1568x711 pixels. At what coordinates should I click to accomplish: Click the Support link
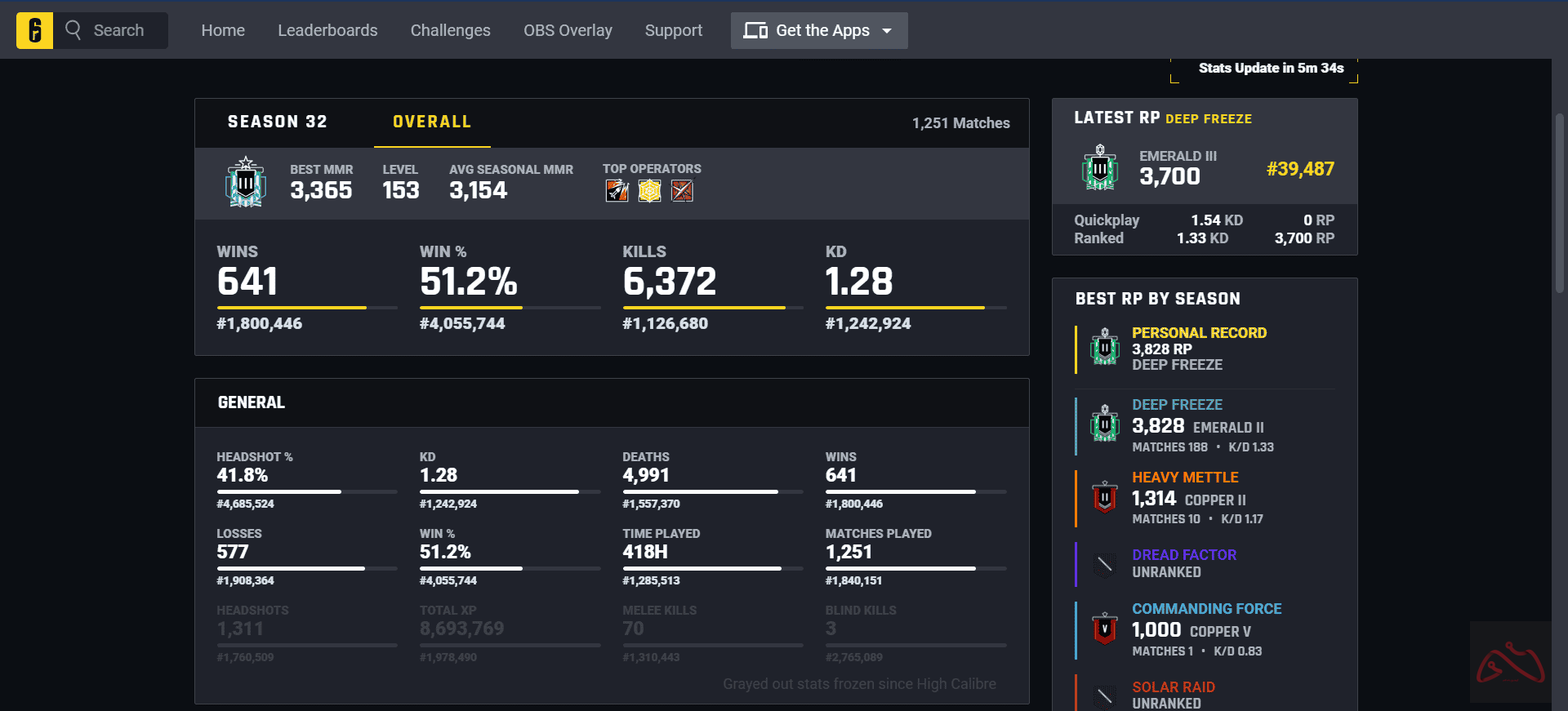coord(673,30)
